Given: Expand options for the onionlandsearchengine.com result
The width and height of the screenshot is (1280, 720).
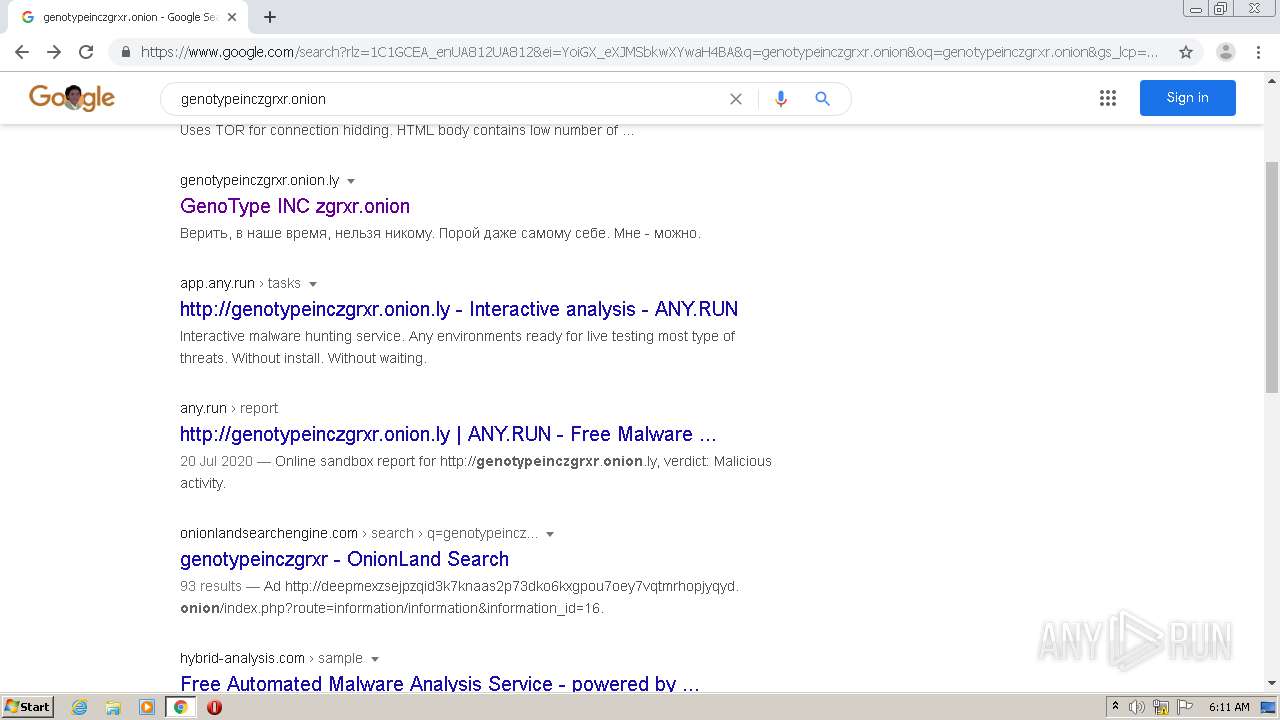Looking at the screenshot, I should [x=550, y=534].
